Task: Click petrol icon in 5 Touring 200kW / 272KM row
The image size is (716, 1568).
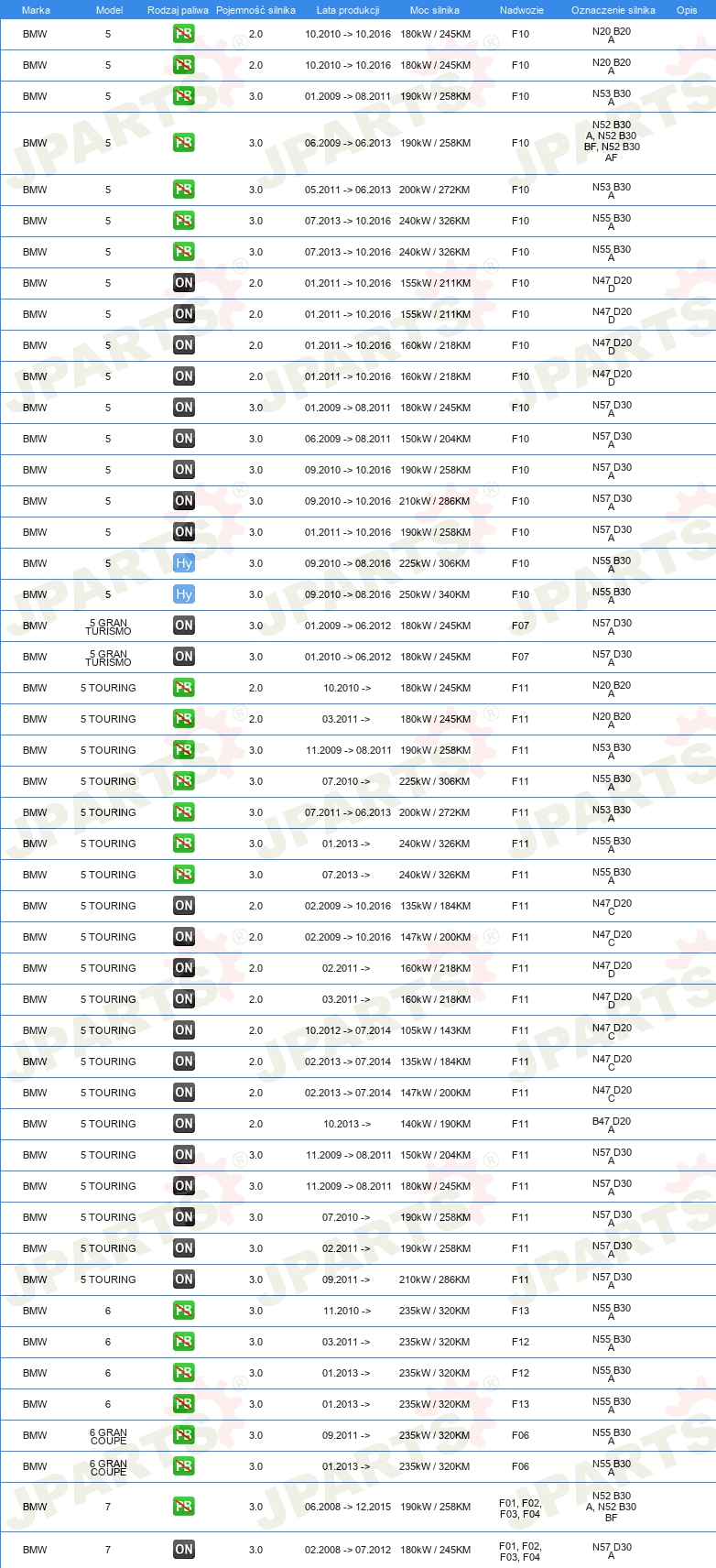Action: [x=184, y=812]
